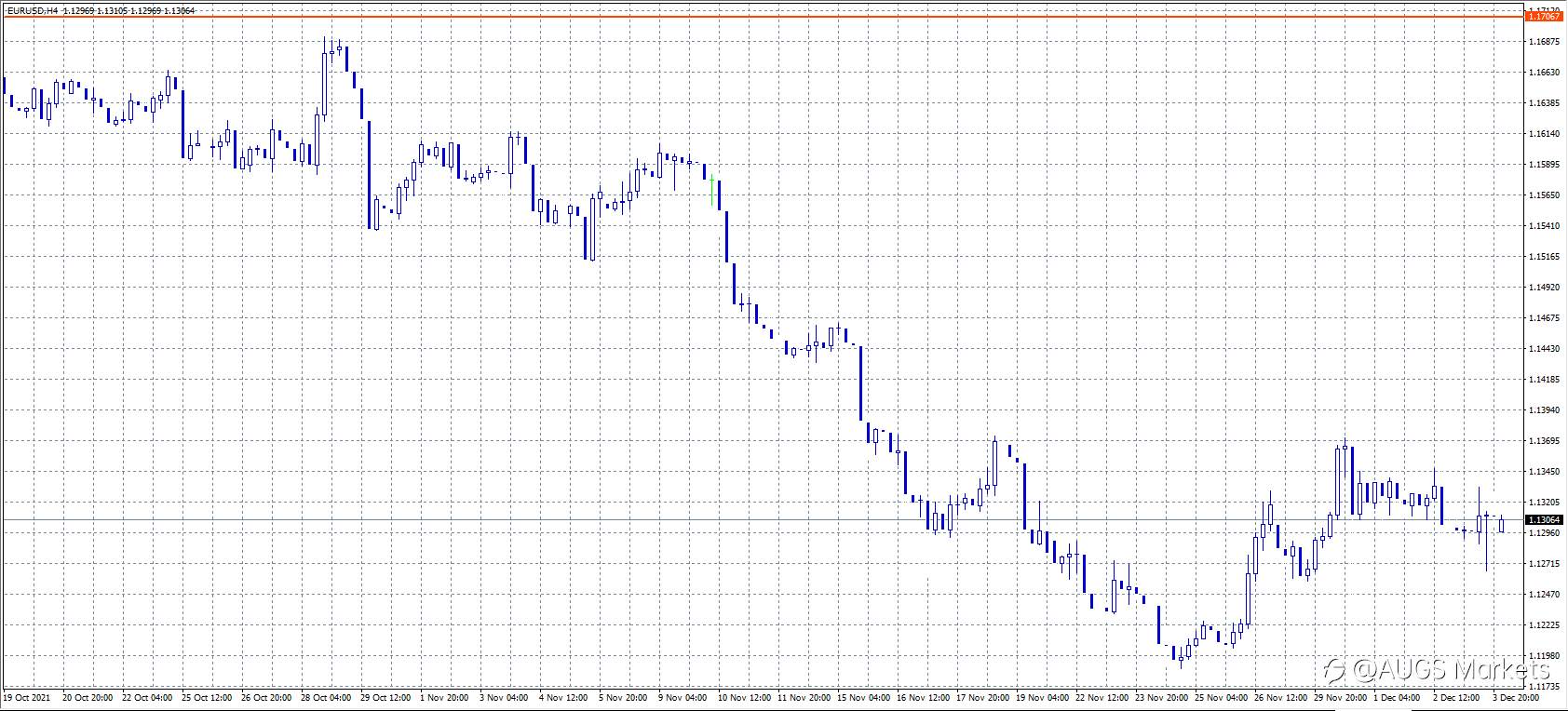Click the 1.16385 price scale label

click(1543, 103)
